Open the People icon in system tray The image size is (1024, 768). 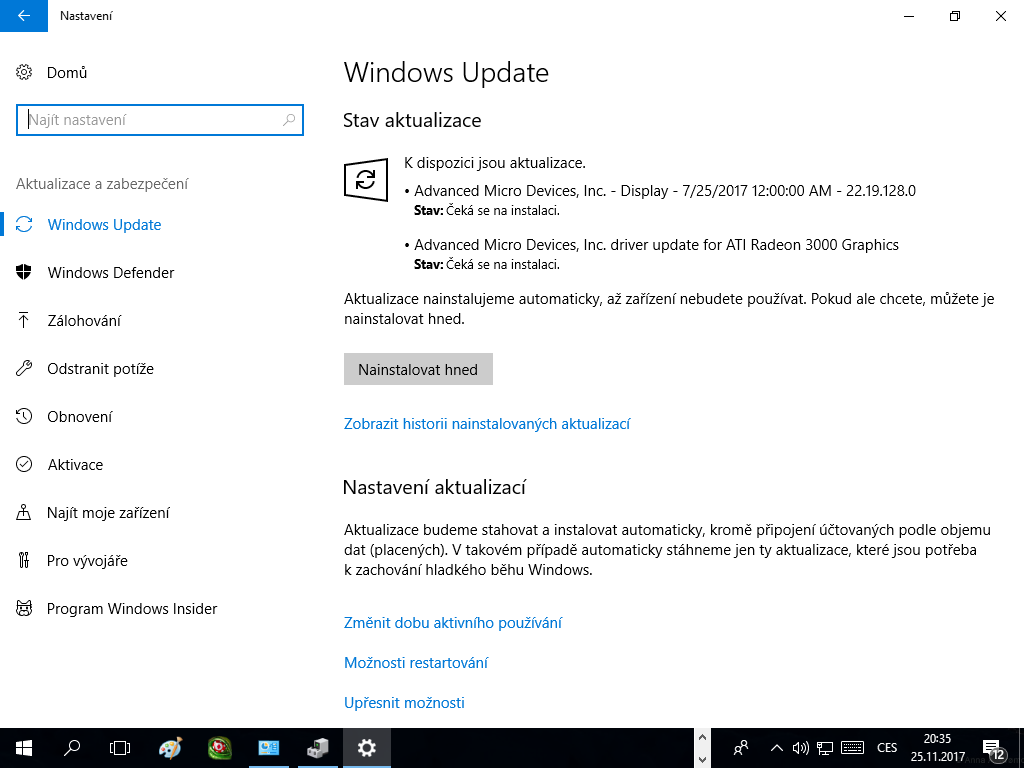(x=741, y=748)
